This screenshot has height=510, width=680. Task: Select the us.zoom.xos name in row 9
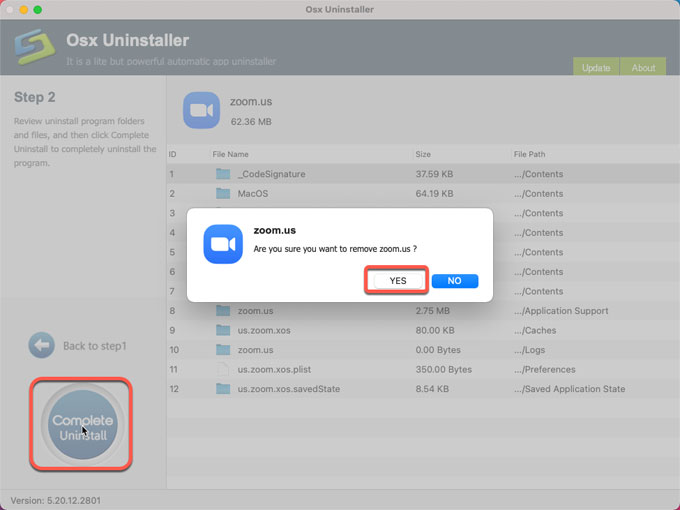click(264, 330)
